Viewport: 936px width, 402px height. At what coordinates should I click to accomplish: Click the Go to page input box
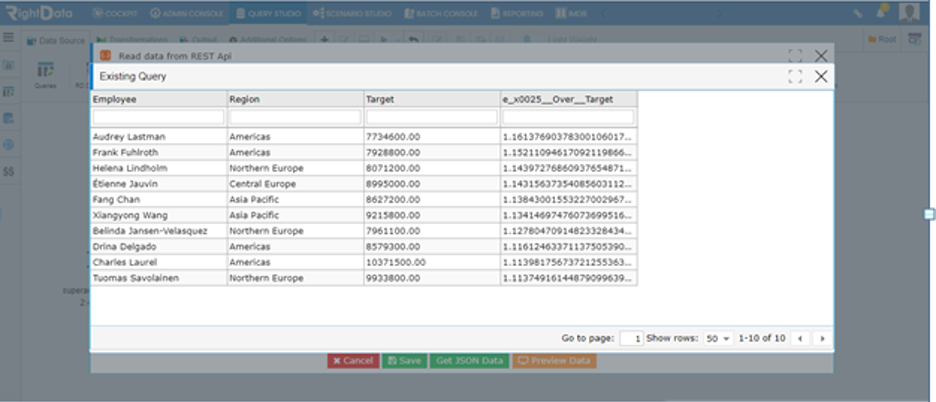(632, 339)
